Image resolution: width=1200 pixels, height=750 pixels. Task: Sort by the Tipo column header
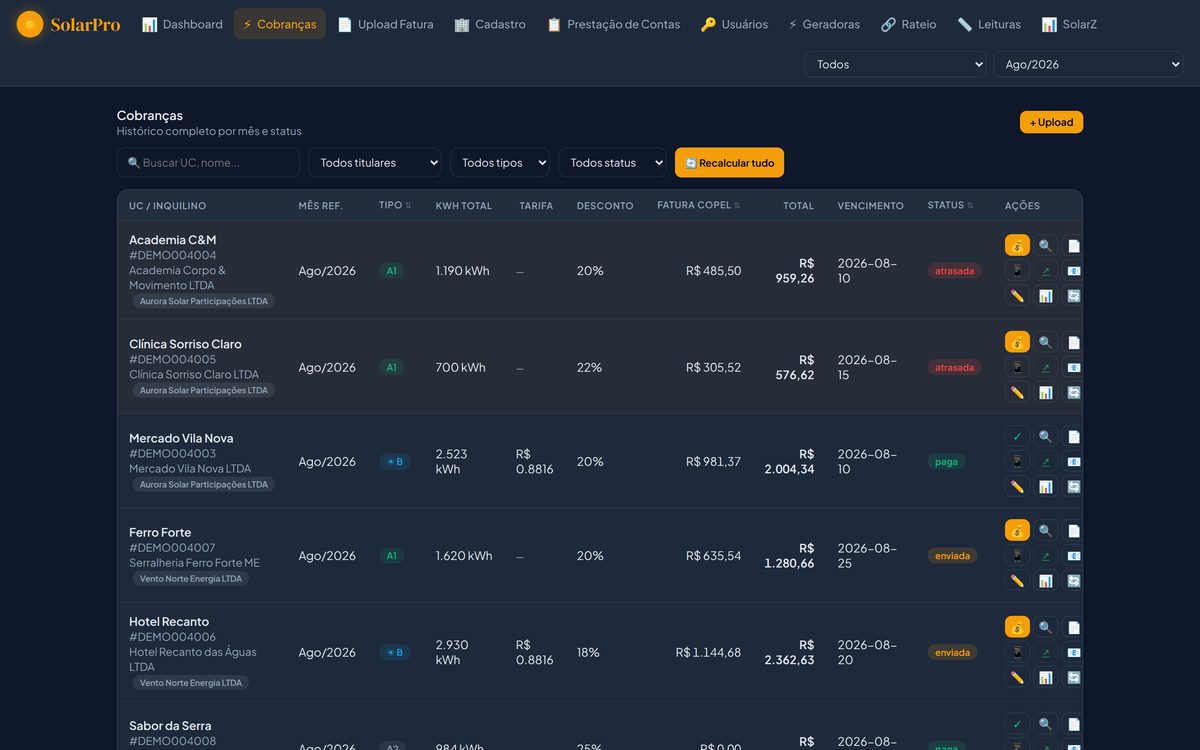395,205
